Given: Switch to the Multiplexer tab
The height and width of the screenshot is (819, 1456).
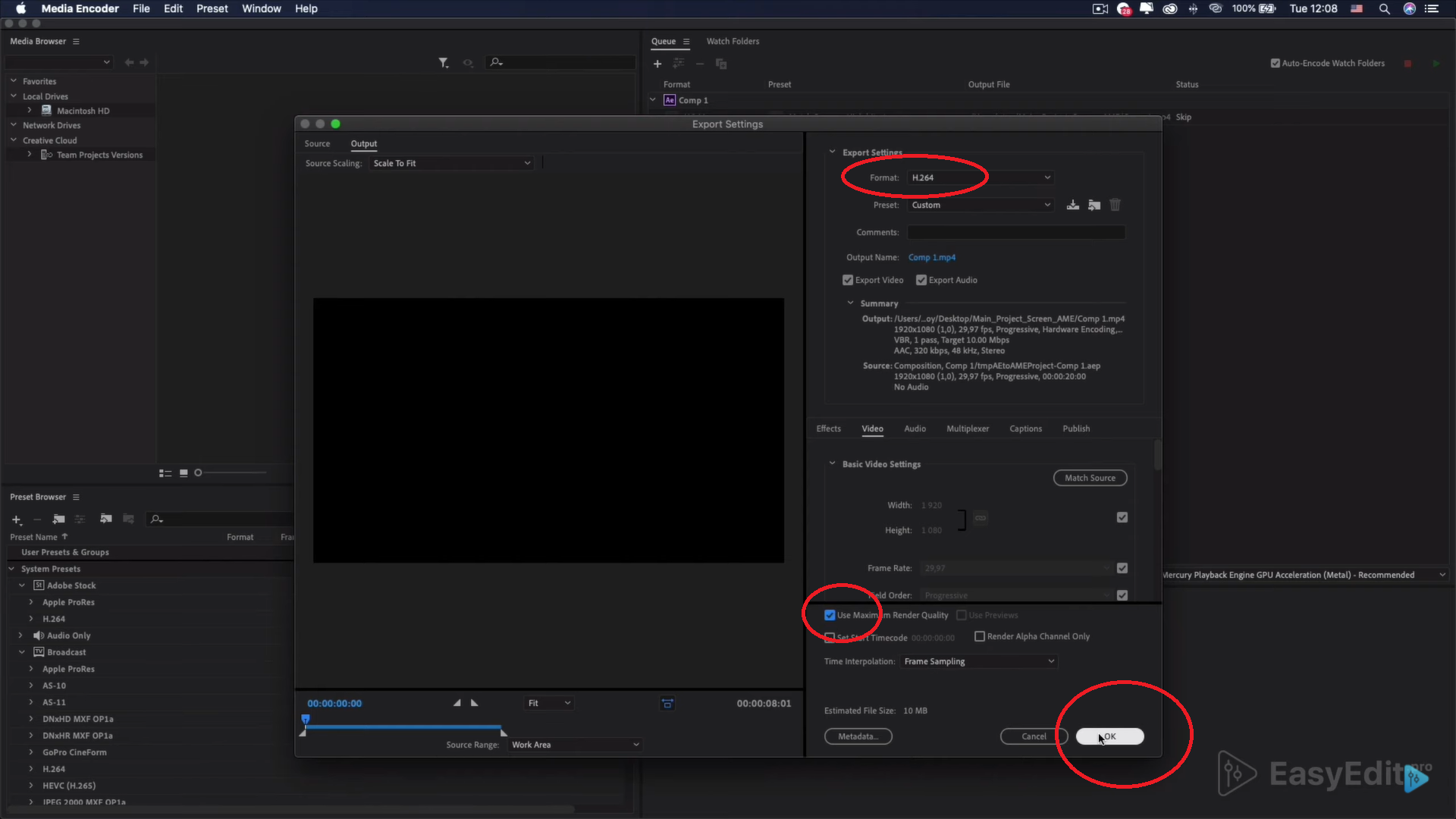Looking at the screenshot, I should [x=968, y=428].
